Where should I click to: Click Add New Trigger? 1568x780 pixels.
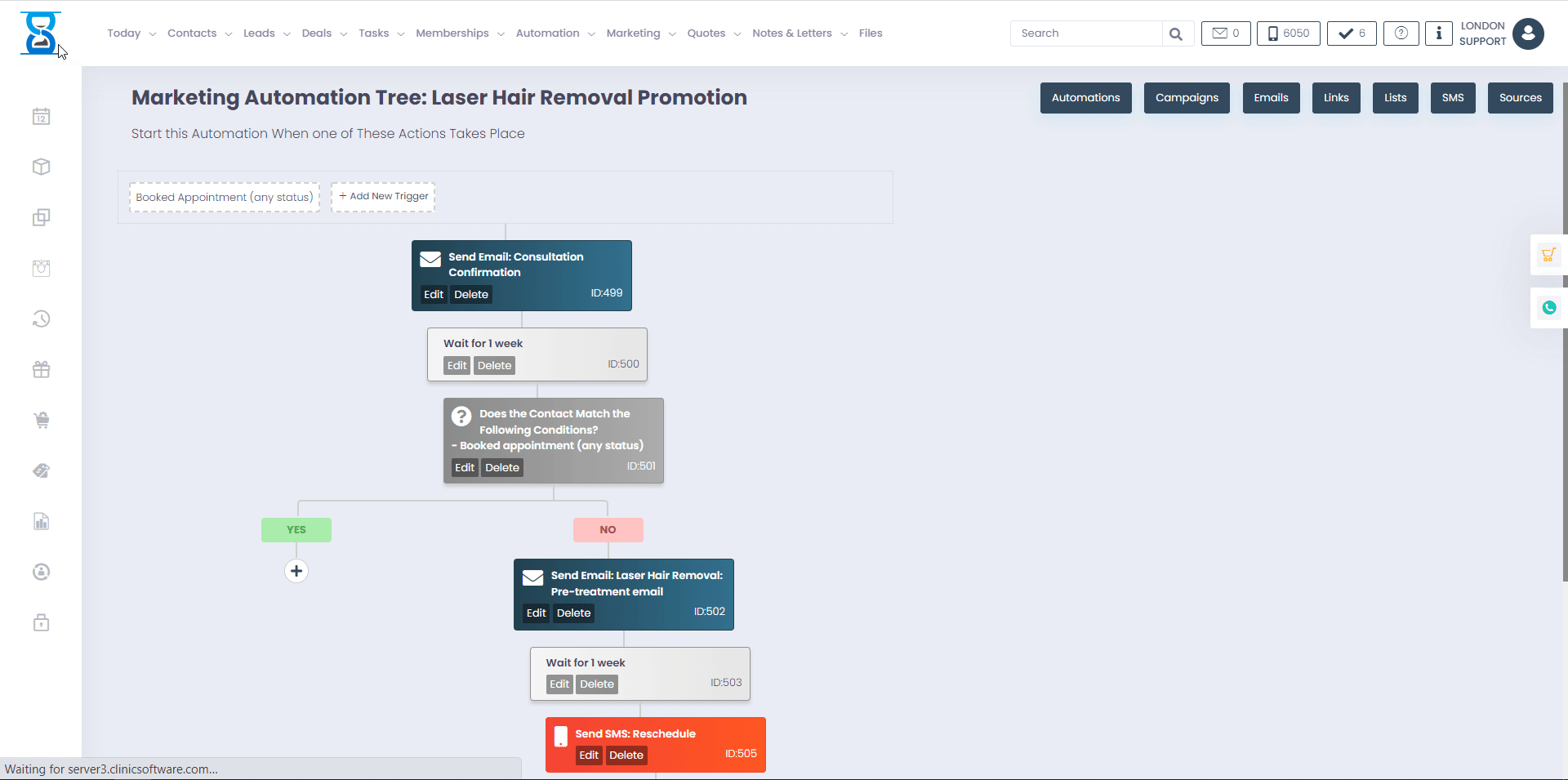pyautogui.click(x=382, y=196)
